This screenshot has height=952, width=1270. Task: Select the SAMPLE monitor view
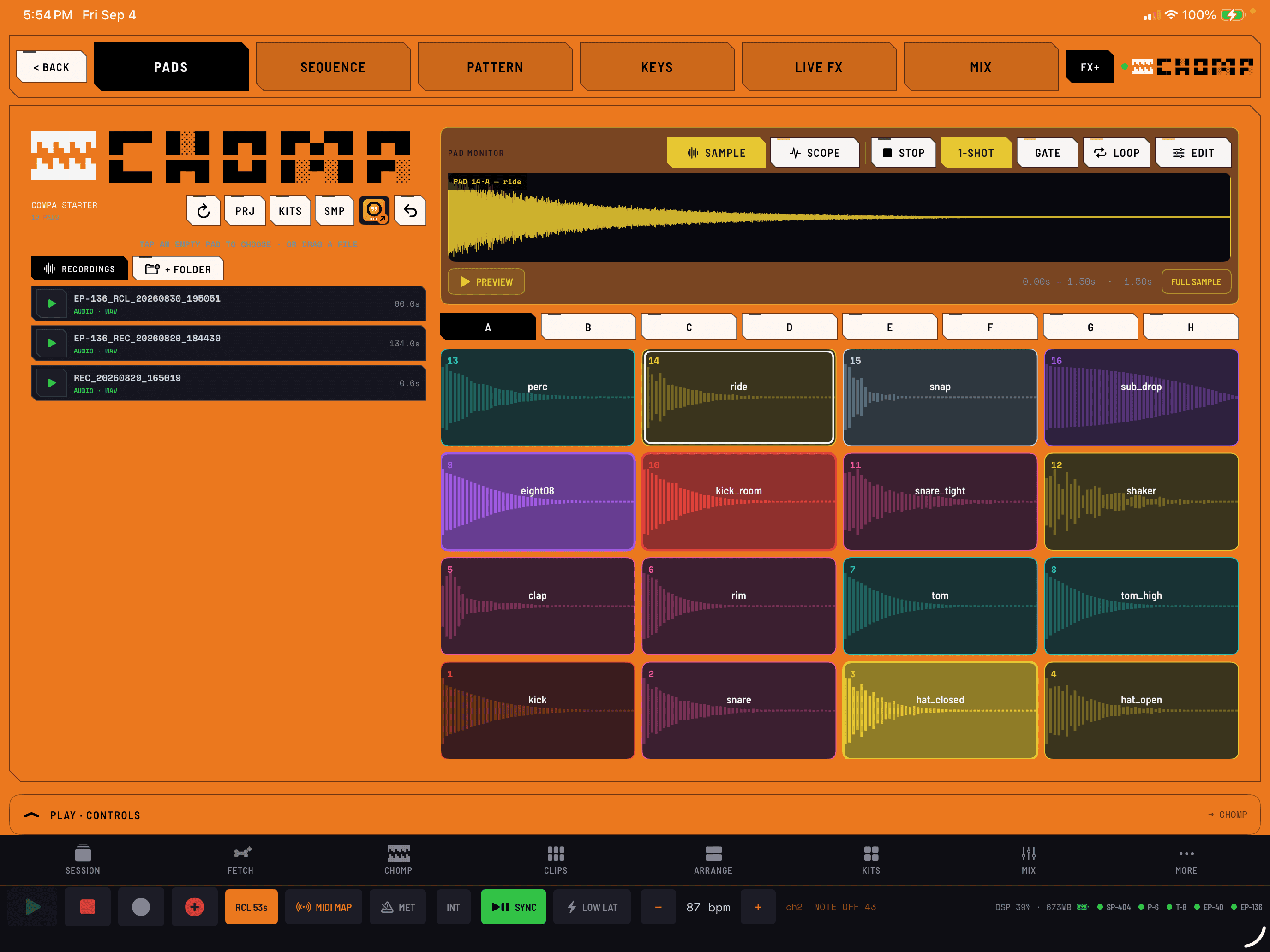point(716,153)
